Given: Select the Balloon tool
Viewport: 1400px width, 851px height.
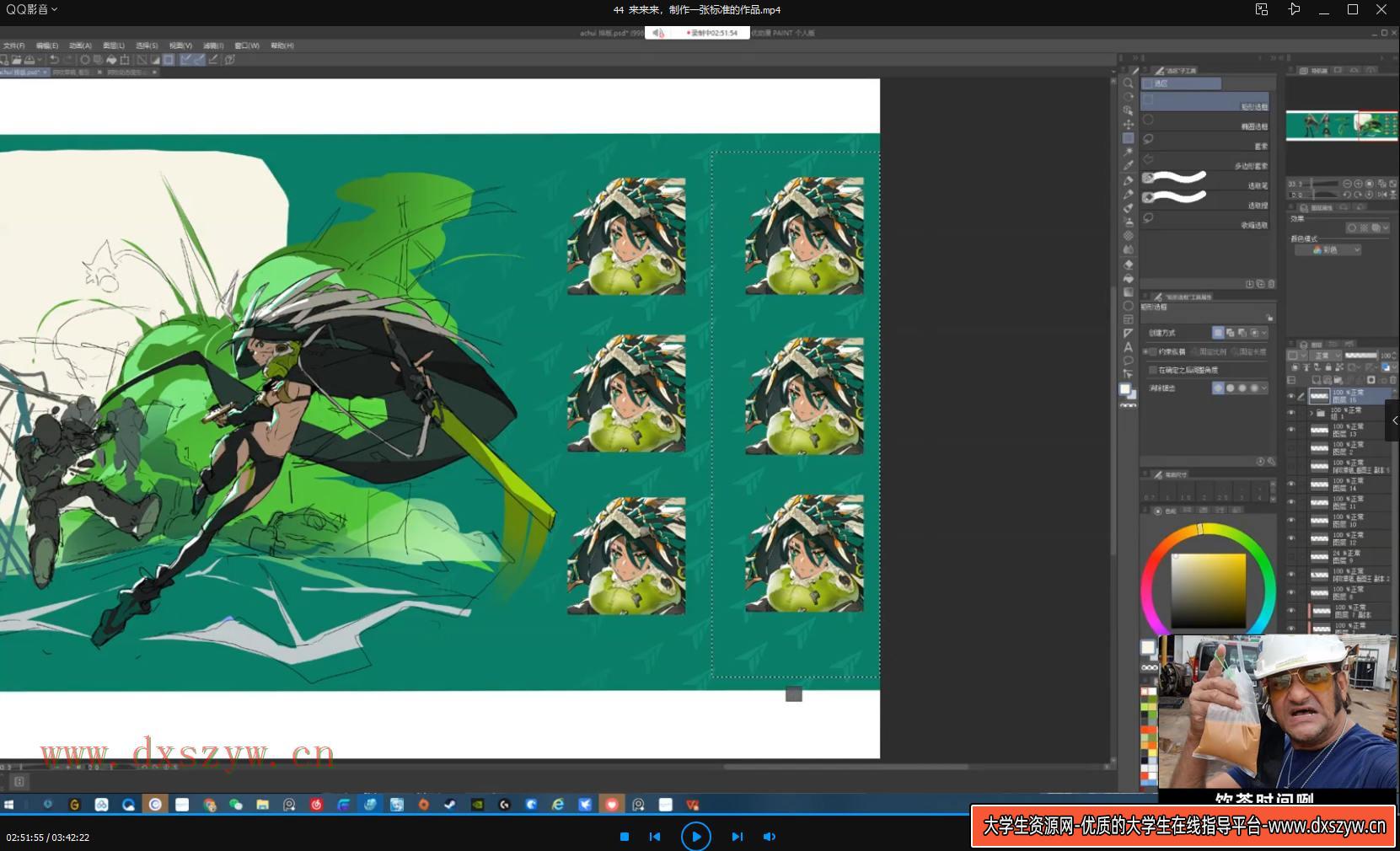Looking at the screenshot, I should [x=1128, y=361].
